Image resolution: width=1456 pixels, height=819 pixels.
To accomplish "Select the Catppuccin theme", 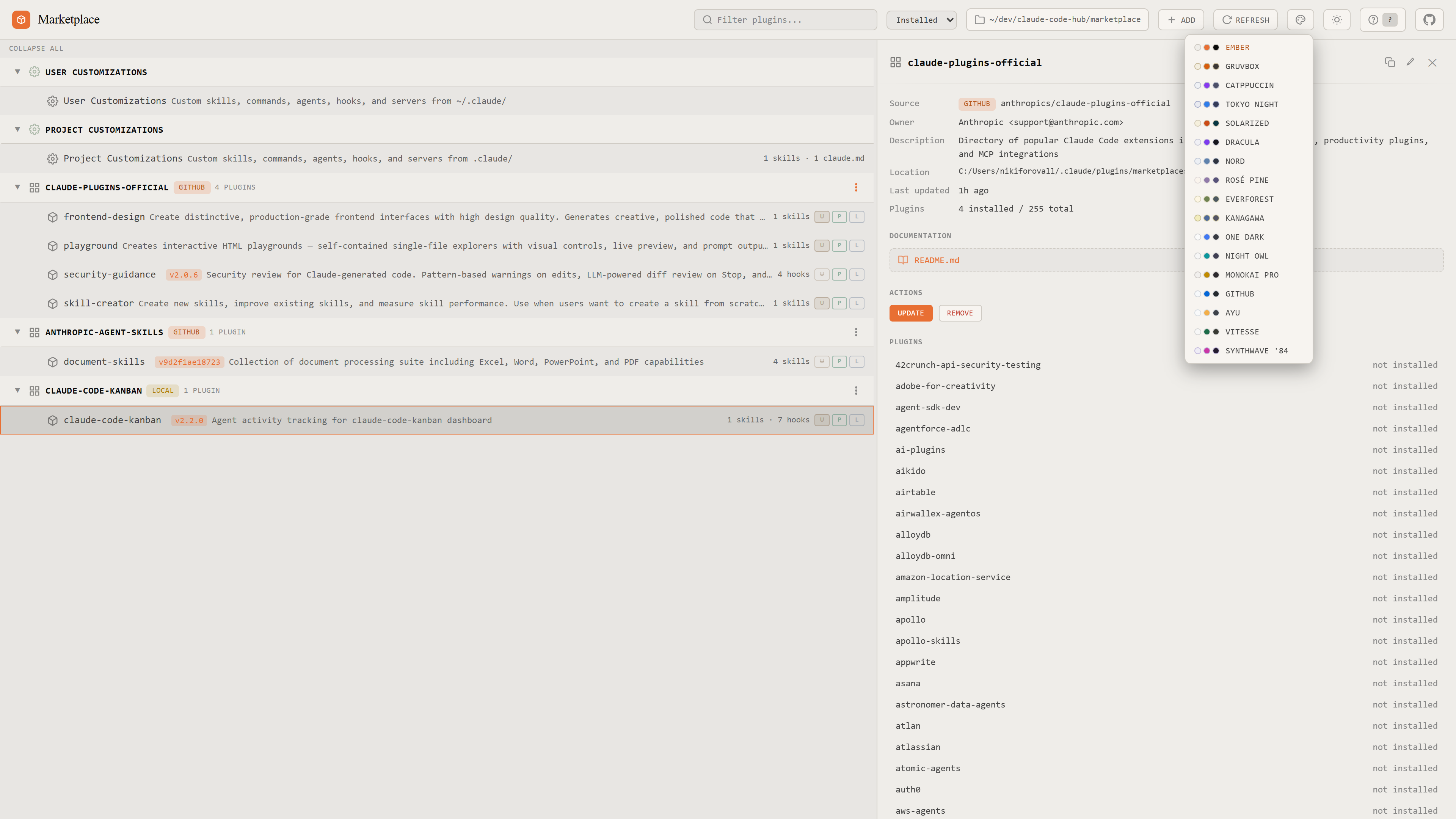I will coord(1249,85).
